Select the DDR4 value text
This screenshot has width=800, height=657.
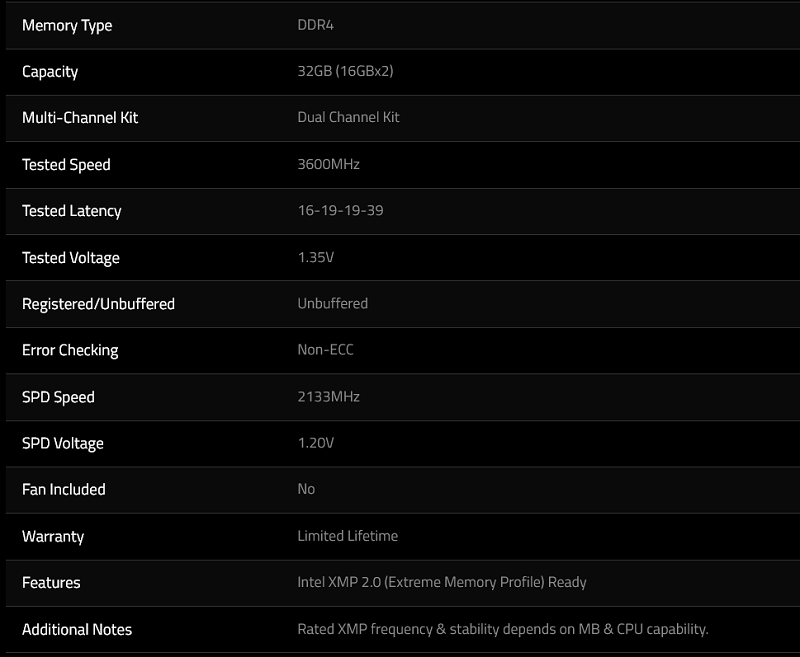pyautogui.click(x=315, y=25)
